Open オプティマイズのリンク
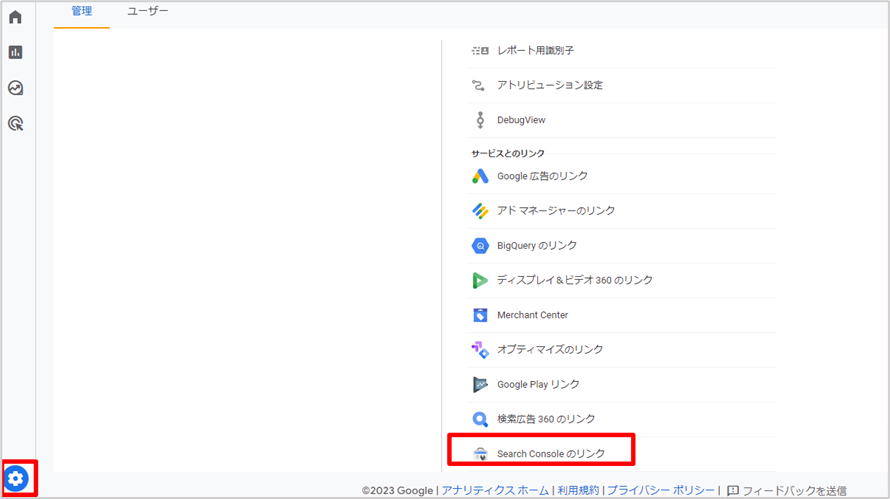The height and width of the screenshot is (499, 890). pyautogui.click(x=550, y=349)
